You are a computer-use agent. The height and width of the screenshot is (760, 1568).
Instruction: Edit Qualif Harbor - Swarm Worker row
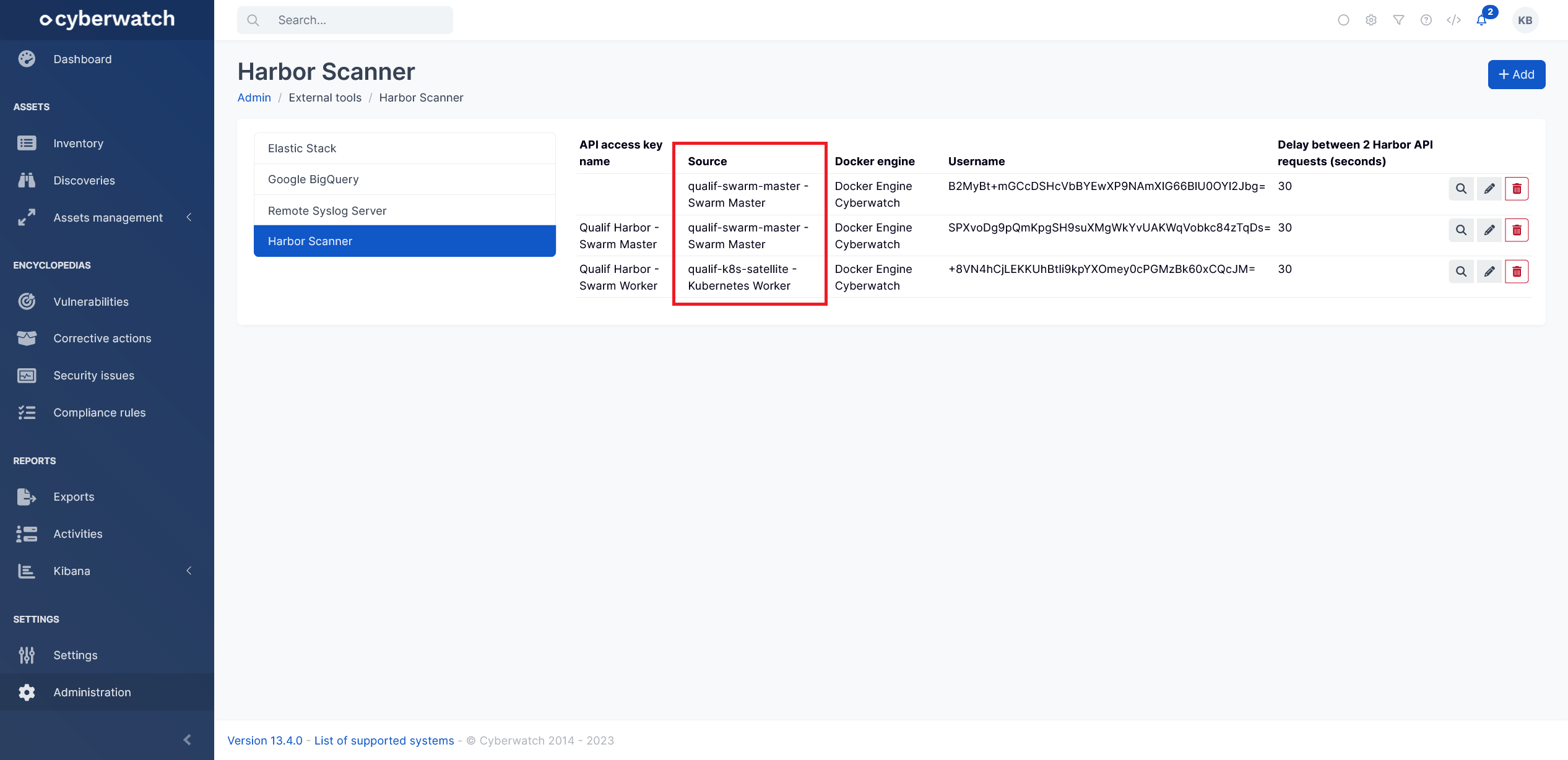1489,272
